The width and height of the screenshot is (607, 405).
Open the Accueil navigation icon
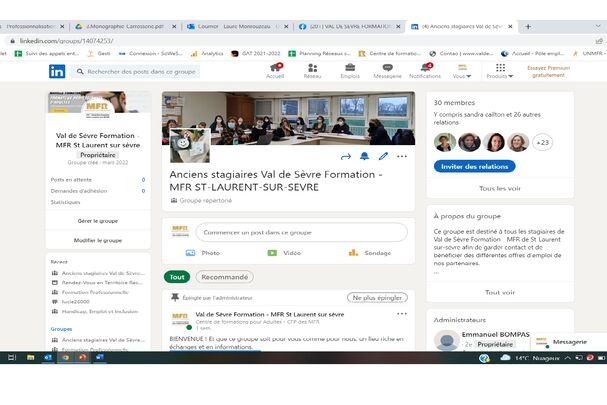tap(275, 71)
